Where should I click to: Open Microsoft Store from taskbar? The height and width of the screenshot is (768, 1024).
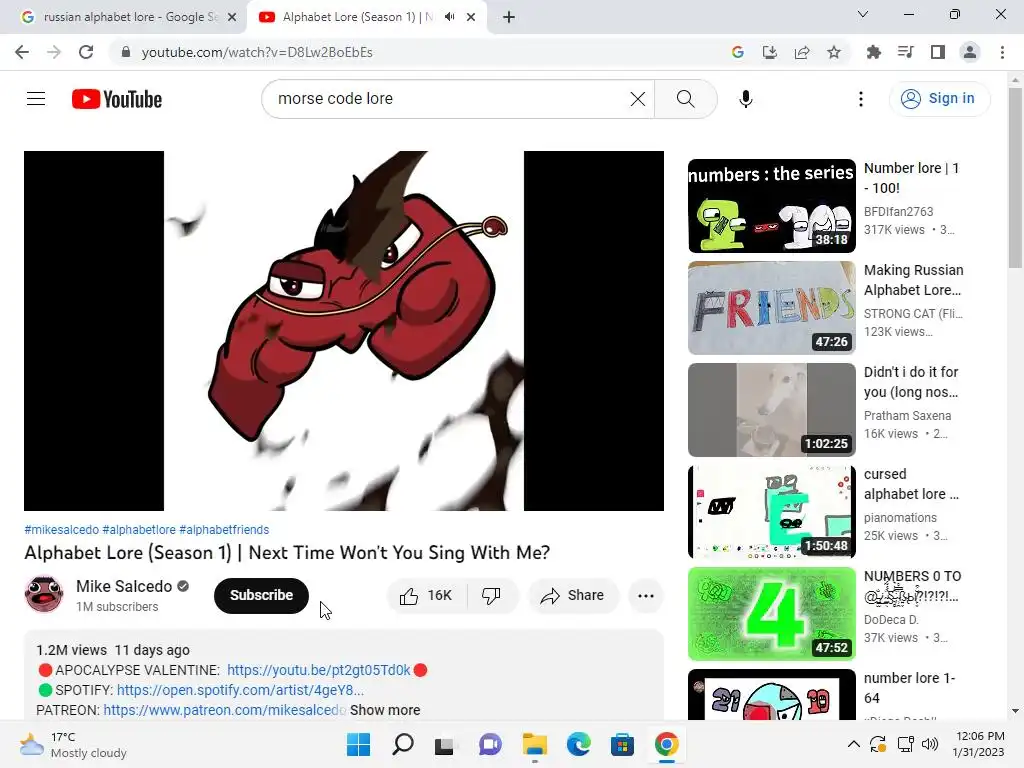622,744
